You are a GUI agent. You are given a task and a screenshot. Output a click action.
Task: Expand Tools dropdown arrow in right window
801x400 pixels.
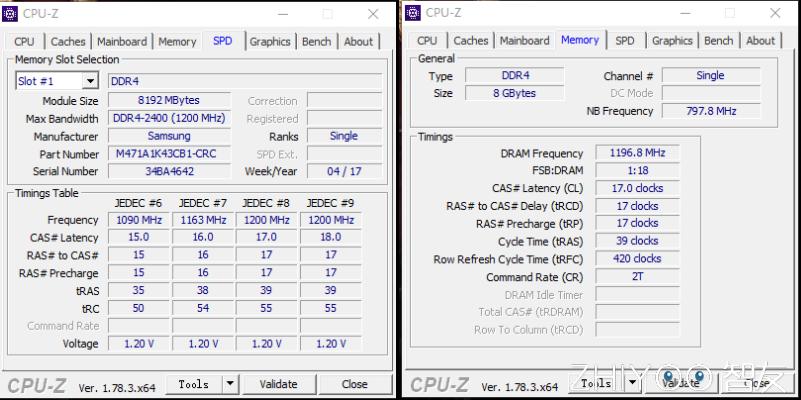click(x=633, y=383)
